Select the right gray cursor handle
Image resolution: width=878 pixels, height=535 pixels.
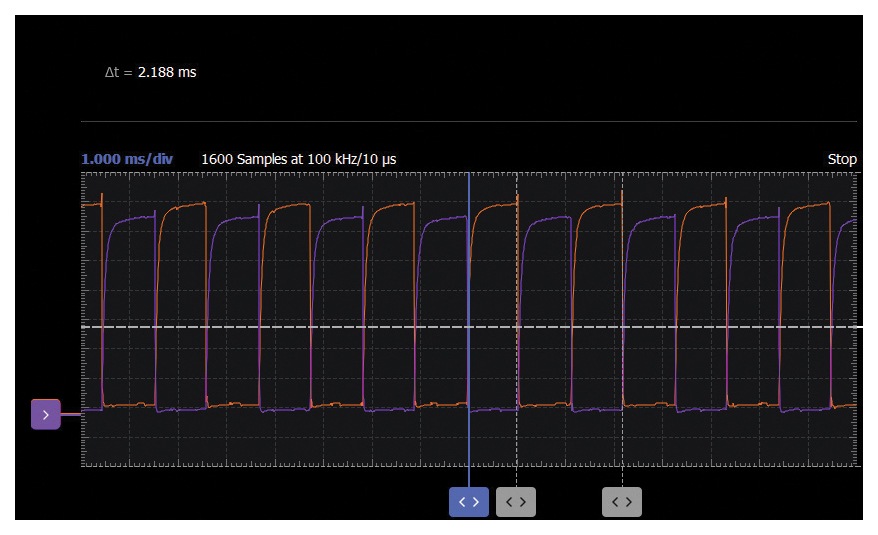(x=621, y=502)
